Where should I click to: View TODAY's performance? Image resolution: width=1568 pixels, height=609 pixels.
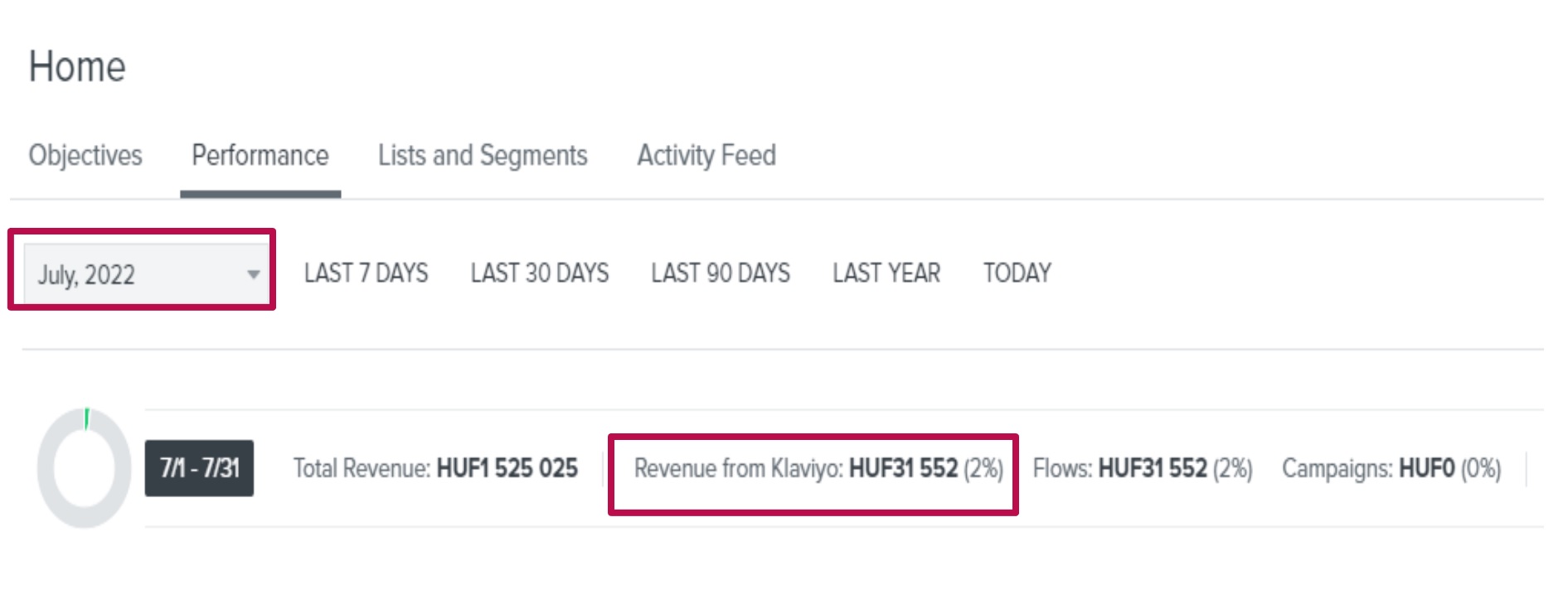1017,273
